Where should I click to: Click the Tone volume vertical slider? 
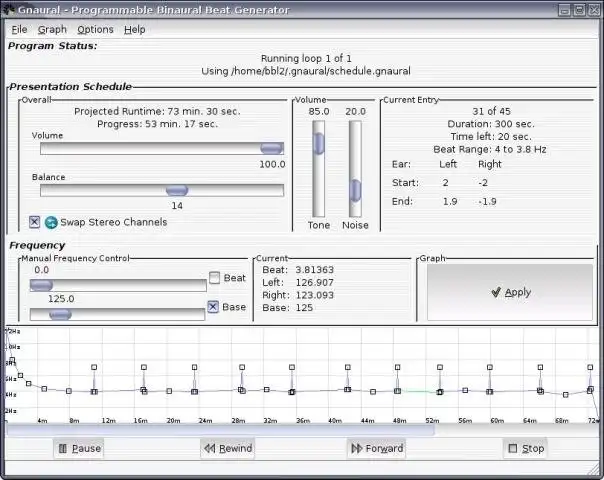(319, 168)
